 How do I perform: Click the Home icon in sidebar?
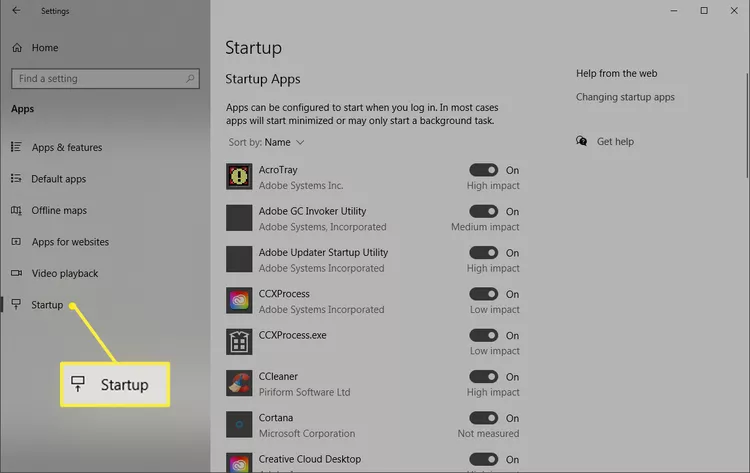tap(17, 47)
